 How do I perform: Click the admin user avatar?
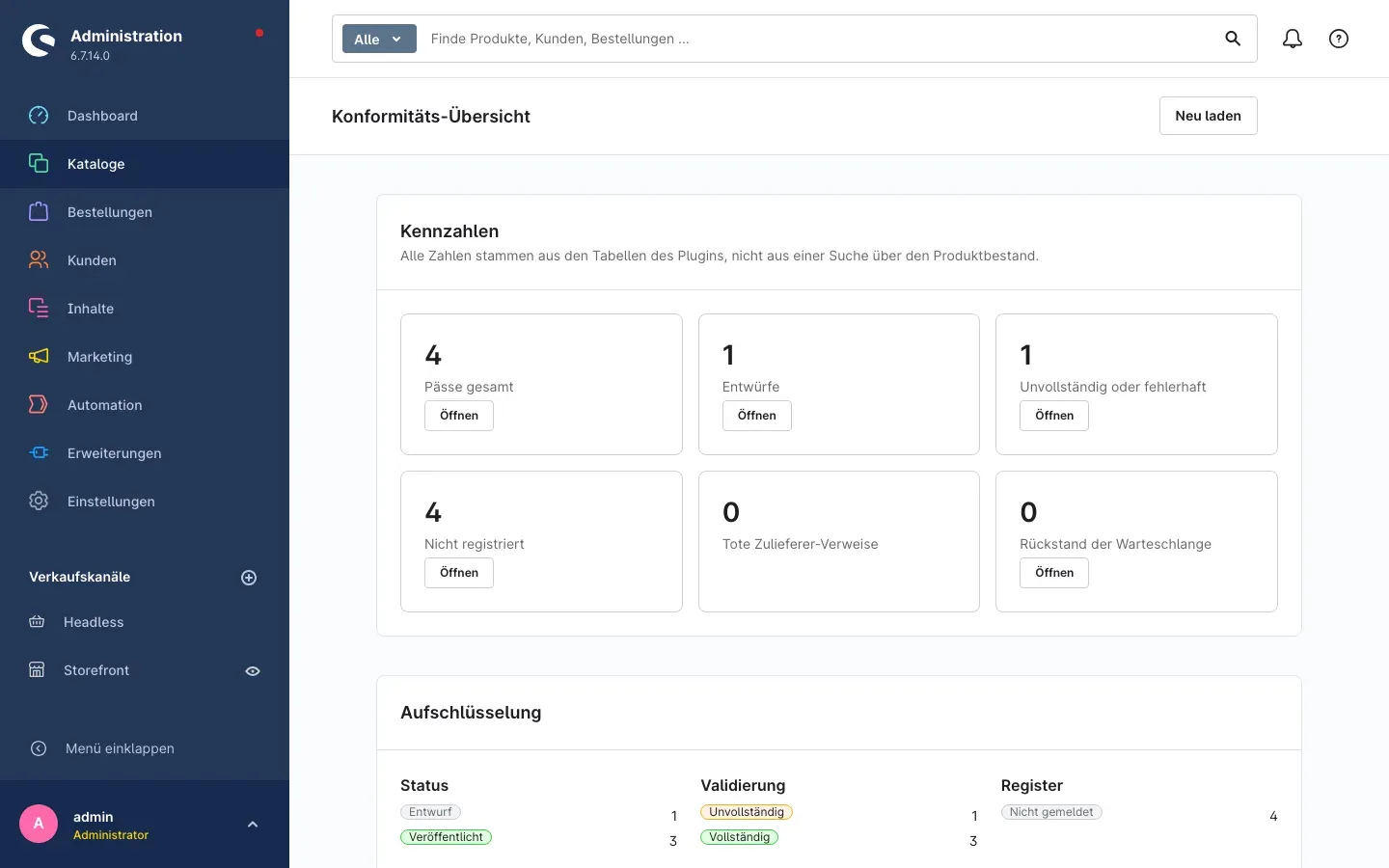39,824
